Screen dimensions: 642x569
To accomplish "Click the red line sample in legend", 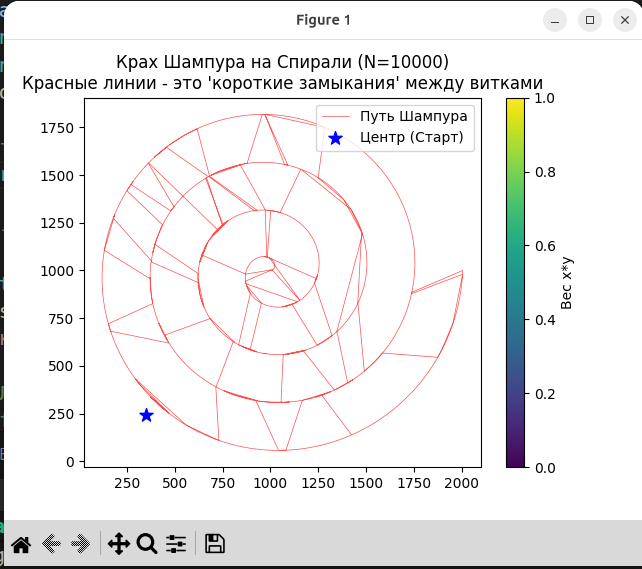I will [x=336, y=117].
